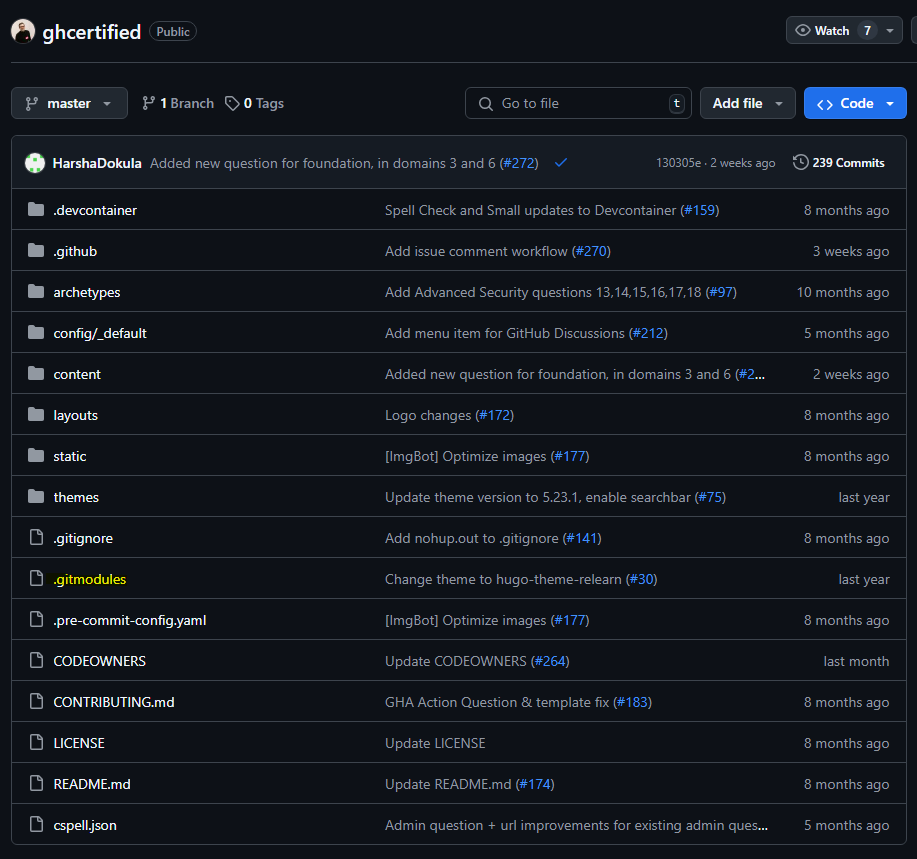
Task: Click the LICENSE file icon
Action: pyautogui.click(x=36, y=743)
